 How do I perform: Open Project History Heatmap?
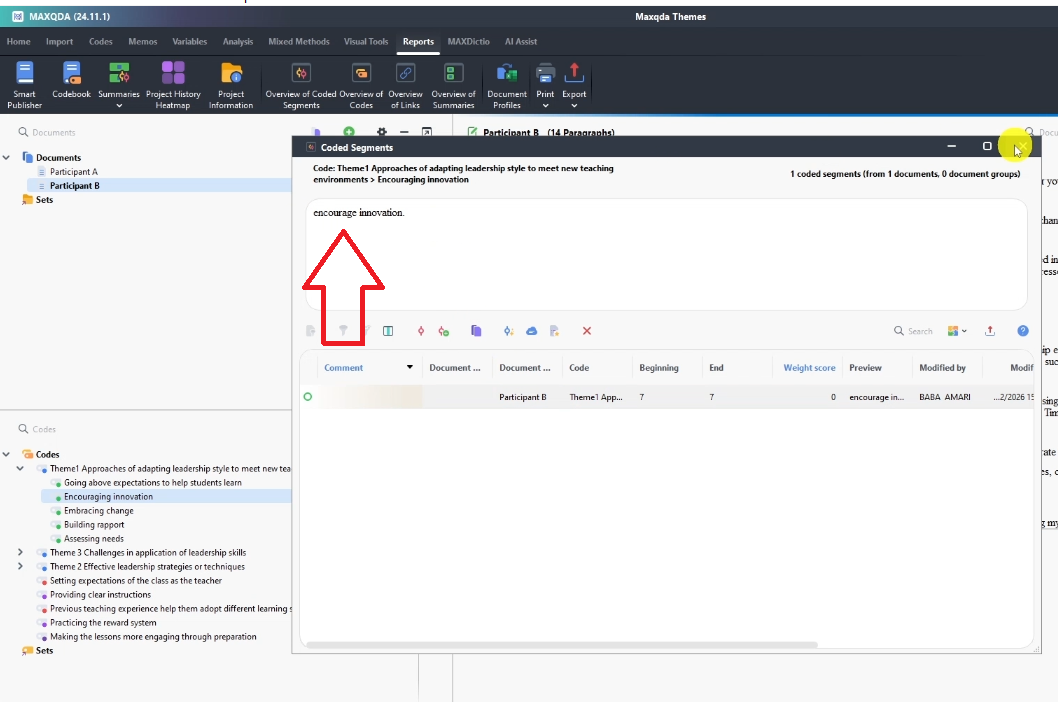[x=173, y=84]
